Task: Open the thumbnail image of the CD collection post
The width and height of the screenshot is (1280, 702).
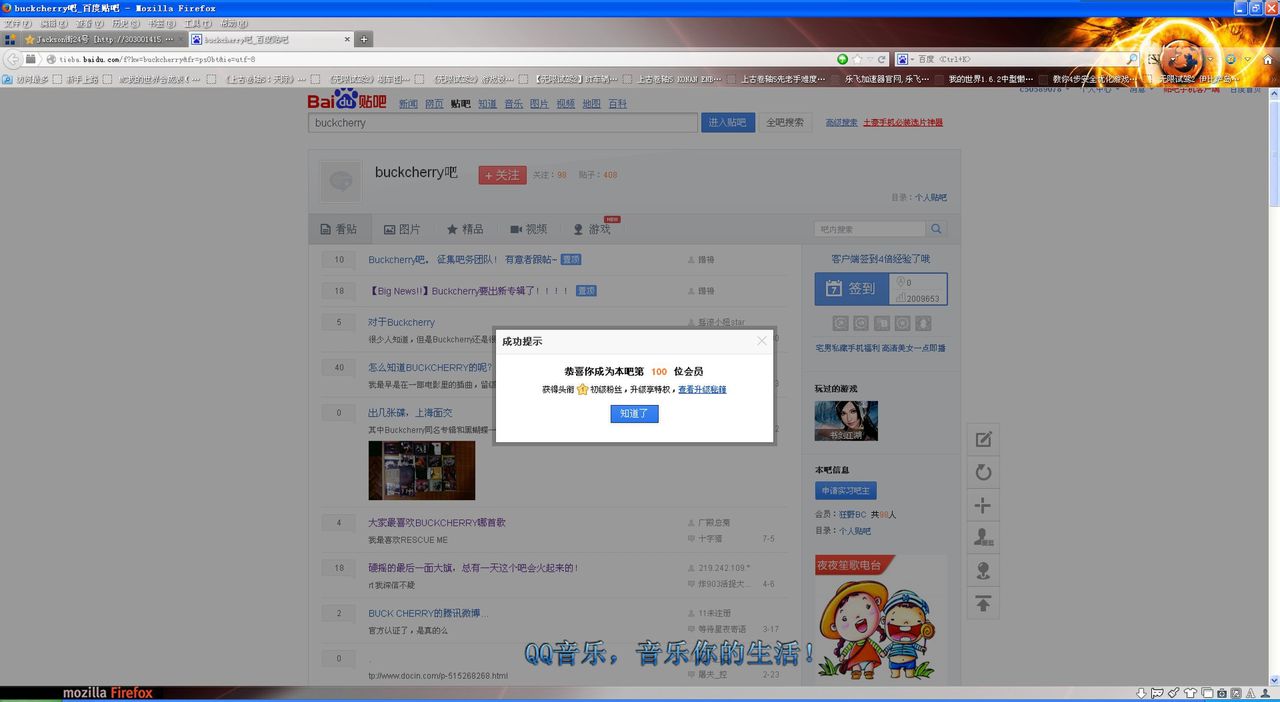Action: click(x=422, y=470)
